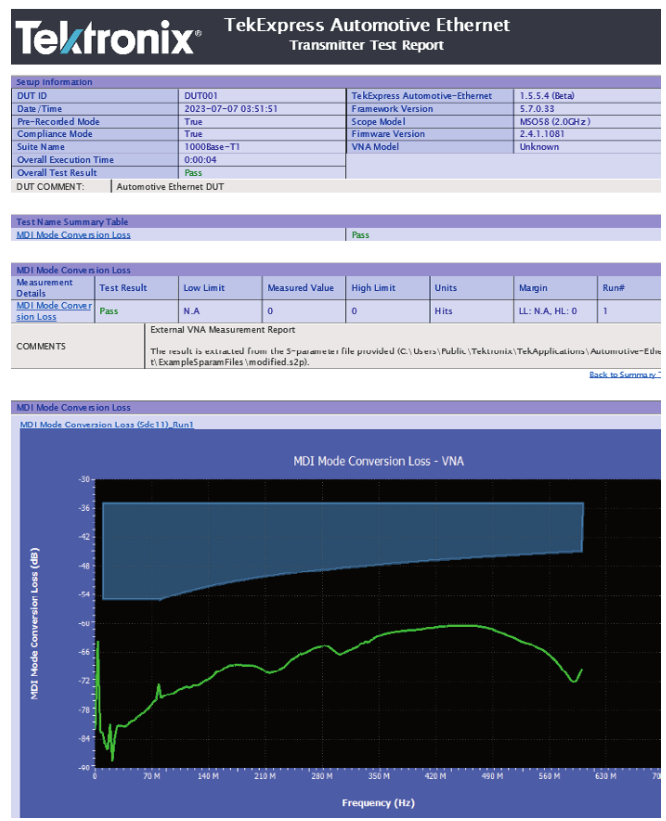Image resolution: width=666 pixels, height=821 pixels.
Task: Click the TekExpress Automotive Ethernet report title
Action: (x=367, y=25)
